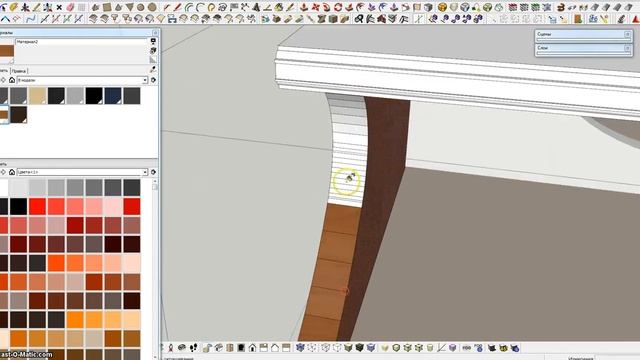Click the black magnifier icon

tap(358, 19)
